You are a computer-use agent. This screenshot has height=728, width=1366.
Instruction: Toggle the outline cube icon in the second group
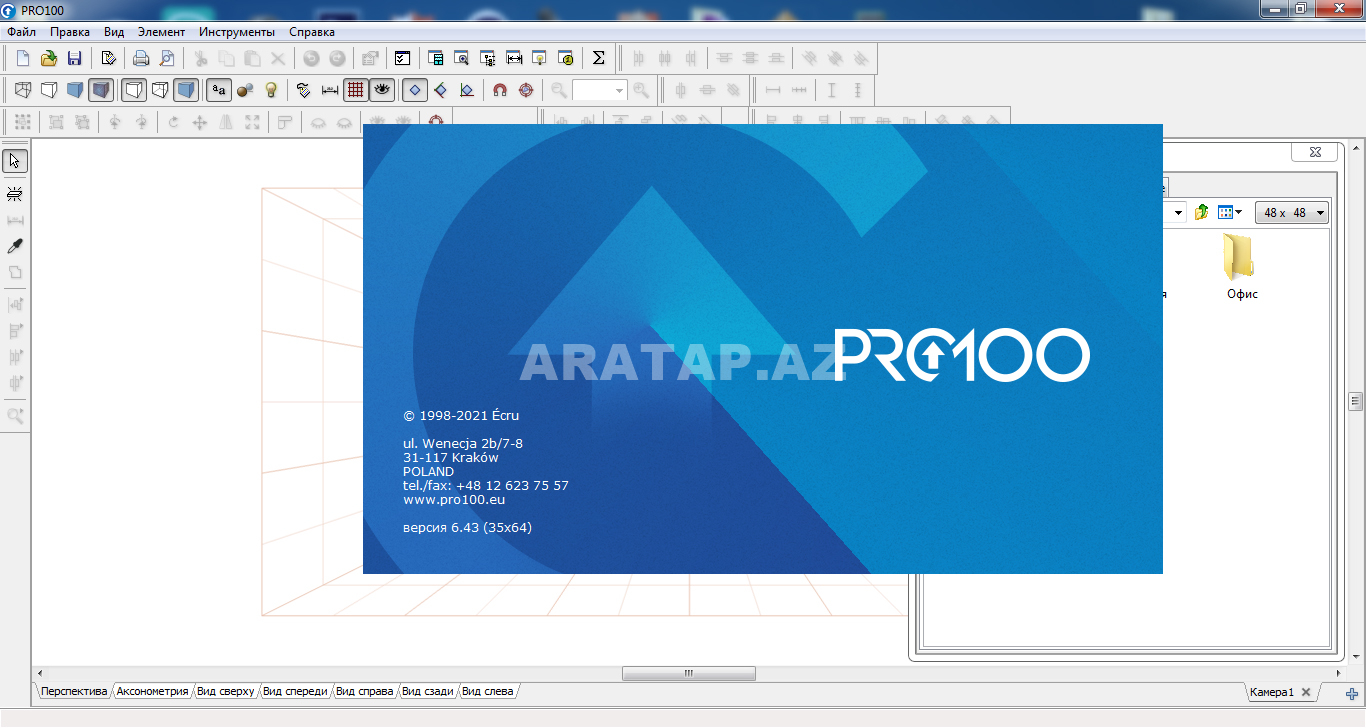[x=134, y=90]
